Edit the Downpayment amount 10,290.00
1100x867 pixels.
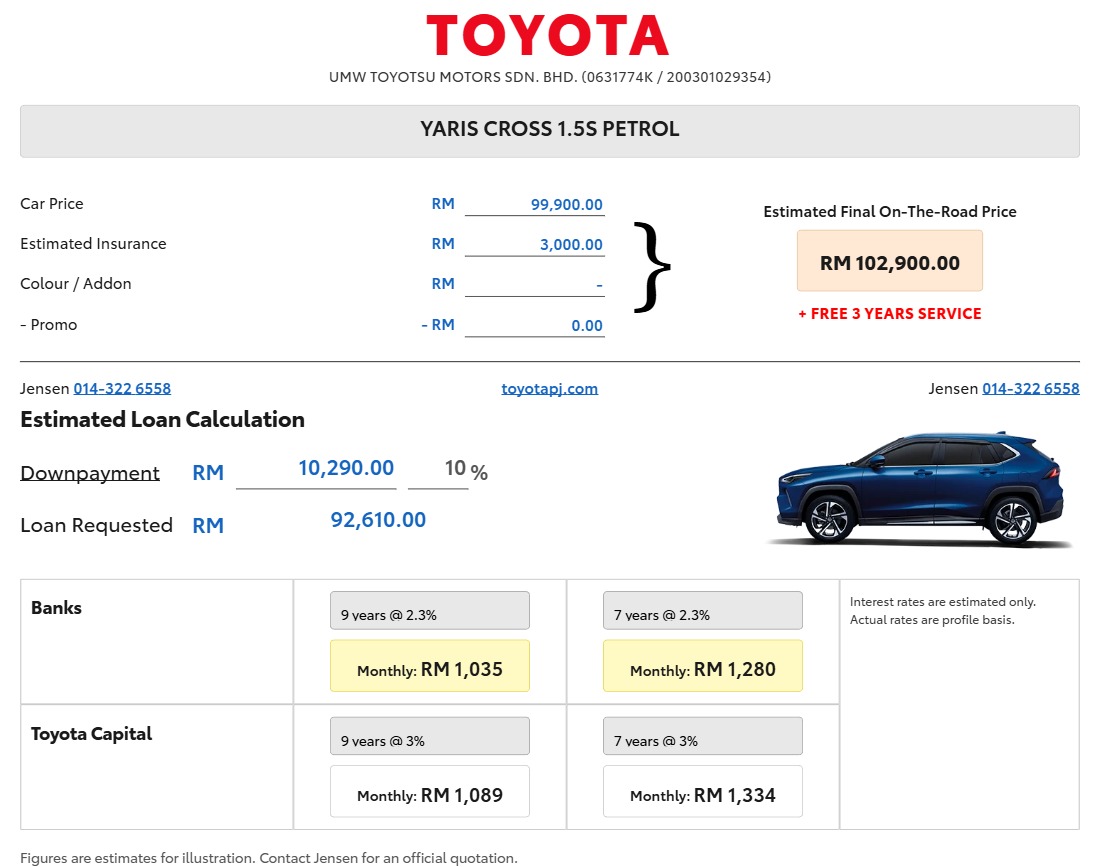point(316,469)
